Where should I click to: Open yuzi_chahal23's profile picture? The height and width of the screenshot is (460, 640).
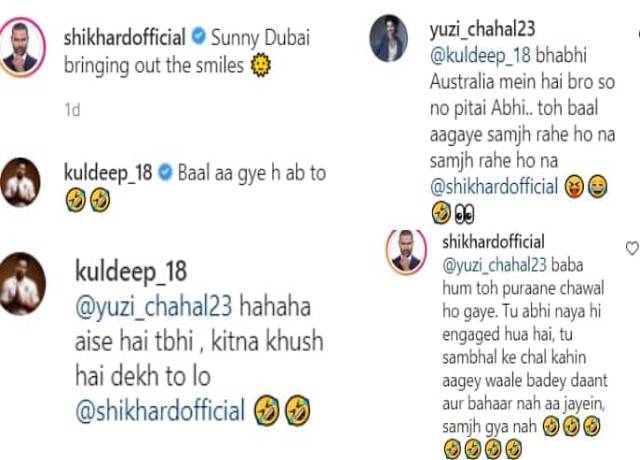(388, 38)
